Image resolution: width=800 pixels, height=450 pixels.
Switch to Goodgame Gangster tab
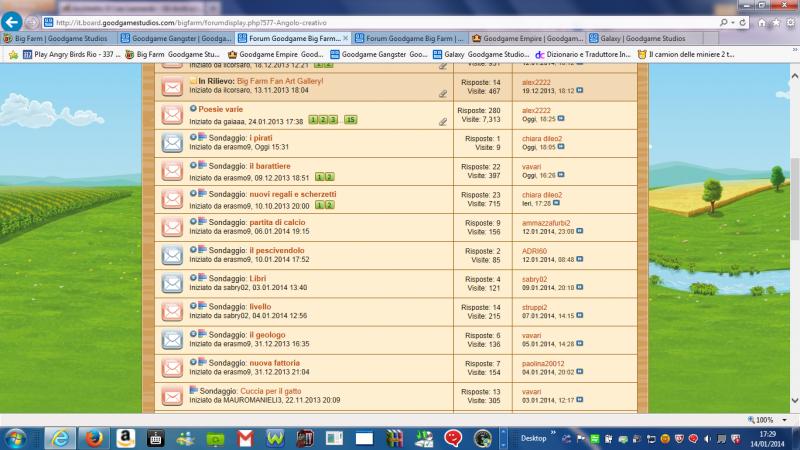coord(176,38)
